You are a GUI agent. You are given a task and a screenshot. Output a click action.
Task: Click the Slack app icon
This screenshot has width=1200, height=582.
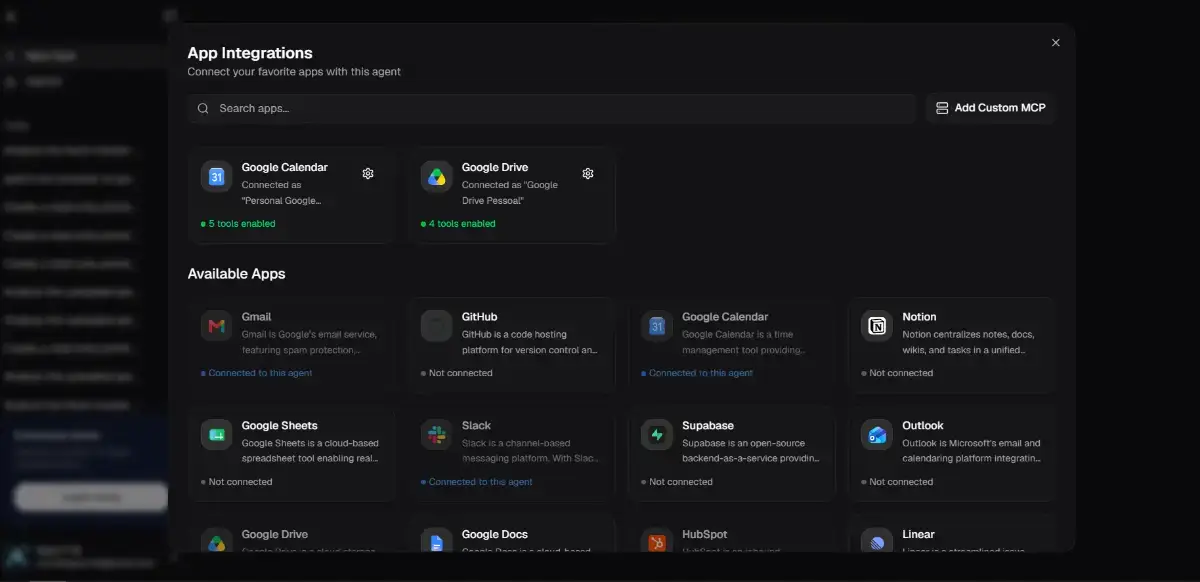pos(437,435)
